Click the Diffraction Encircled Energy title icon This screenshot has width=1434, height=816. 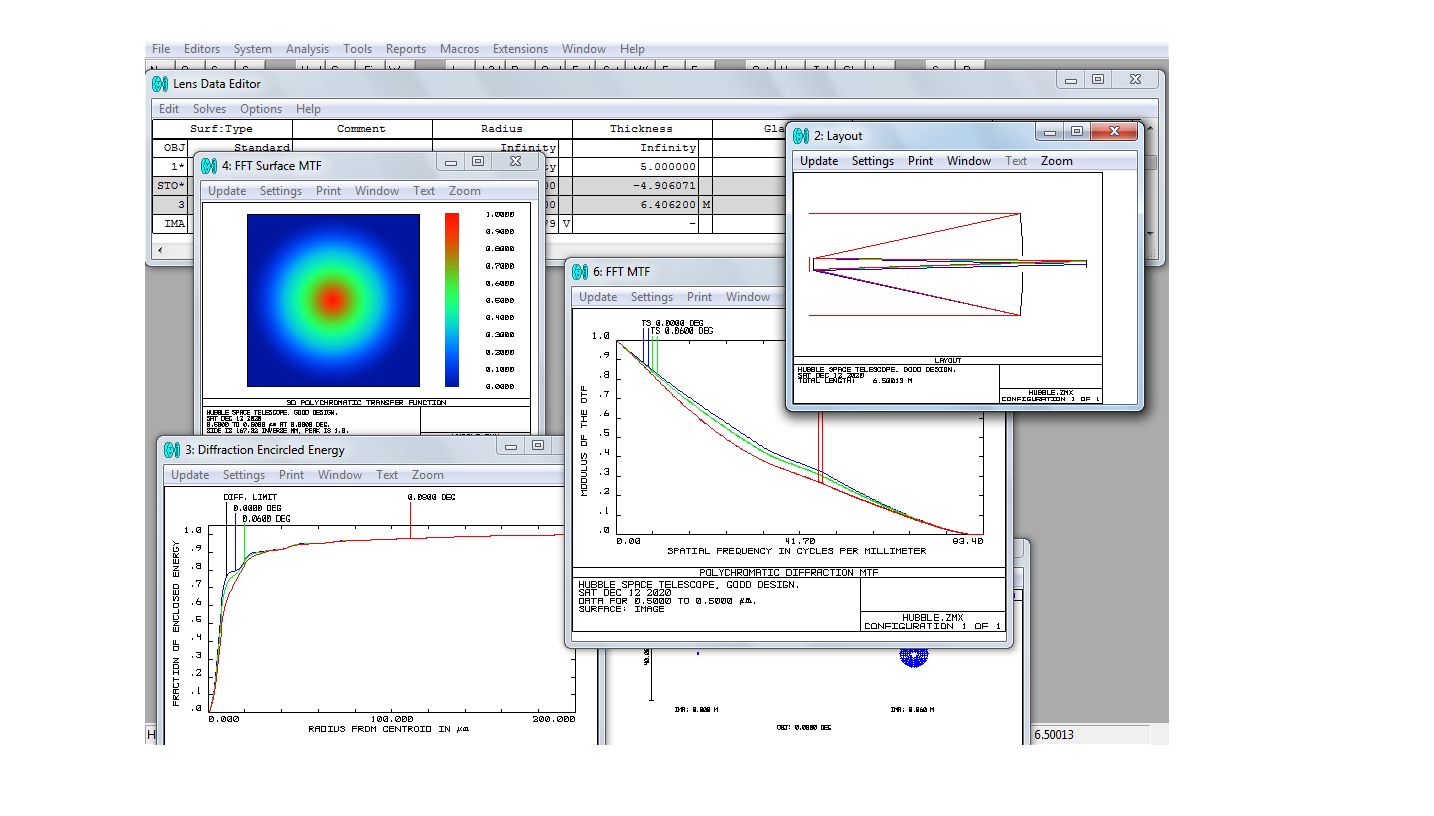173,450
